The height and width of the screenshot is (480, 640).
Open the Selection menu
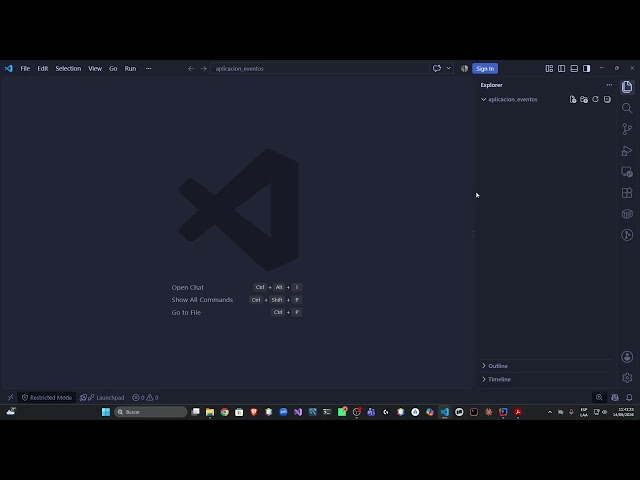point(68,69)
